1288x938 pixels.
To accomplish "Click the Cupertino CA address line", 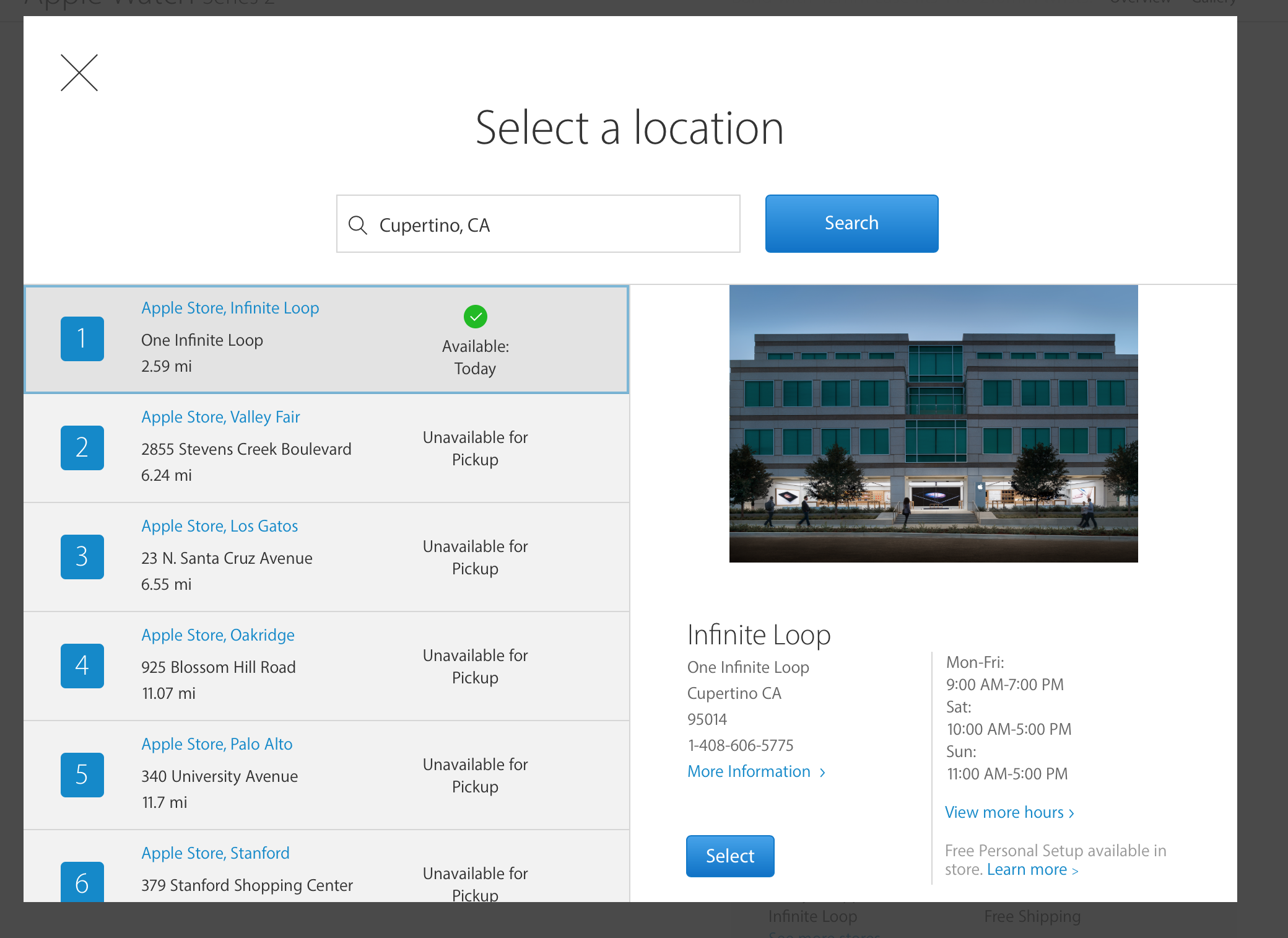I will click(734, 693).
